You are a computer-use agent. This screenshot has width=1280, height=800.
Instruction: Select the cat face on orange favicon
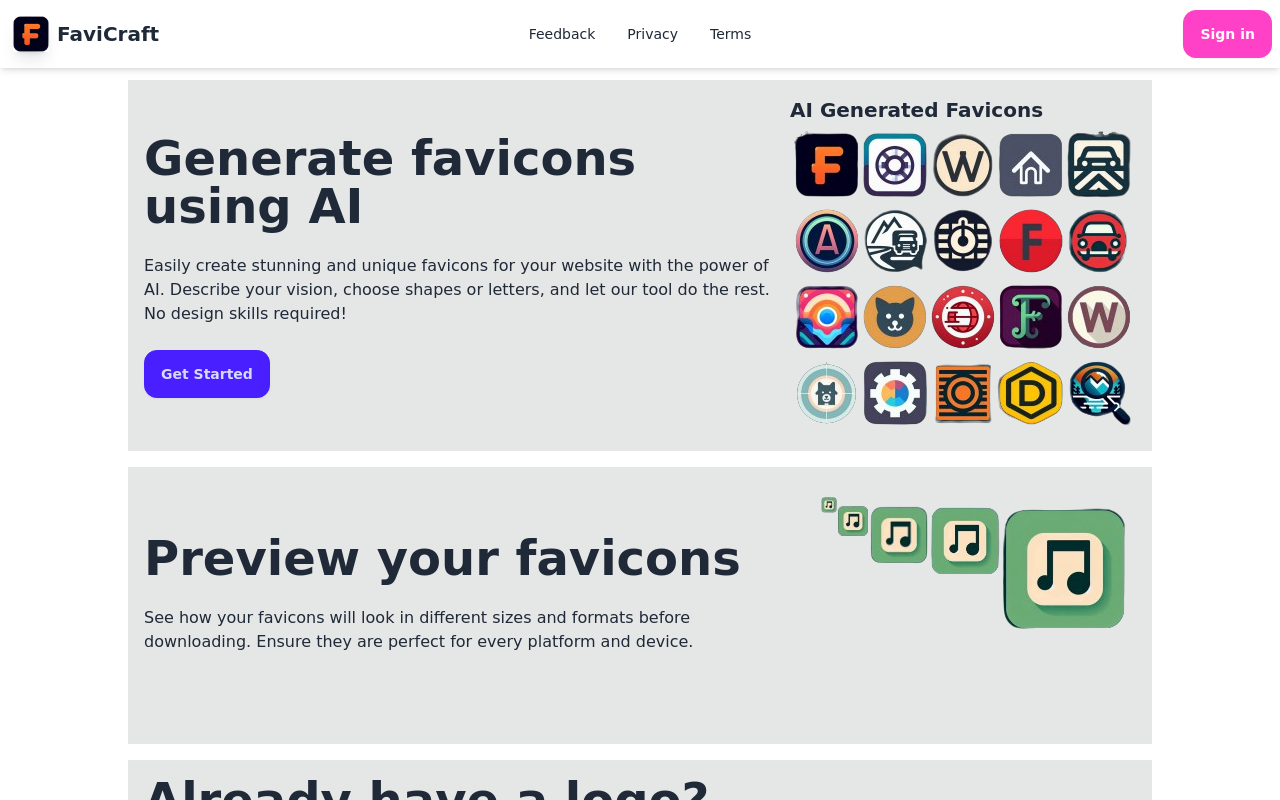click(x=895, y=317)
